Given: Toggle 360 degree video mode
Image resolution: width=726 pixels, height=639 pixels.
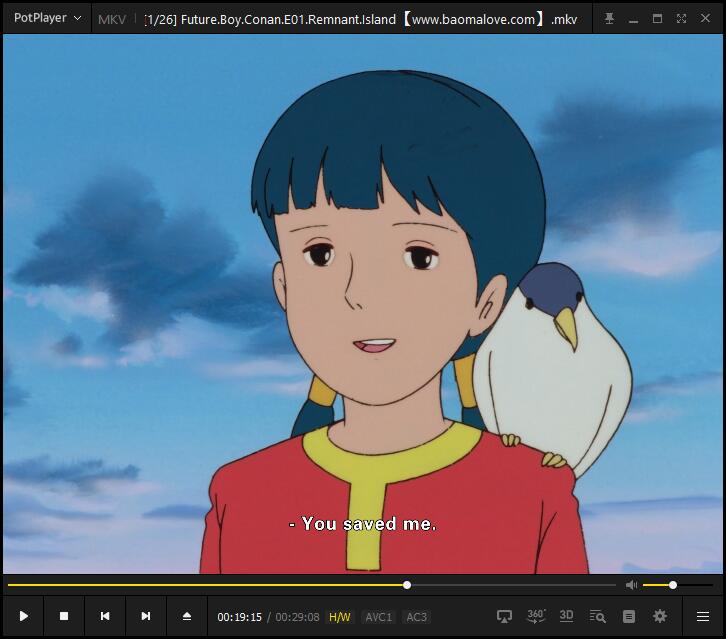Looking at the screenshot, I should click(x=536, y=616).
